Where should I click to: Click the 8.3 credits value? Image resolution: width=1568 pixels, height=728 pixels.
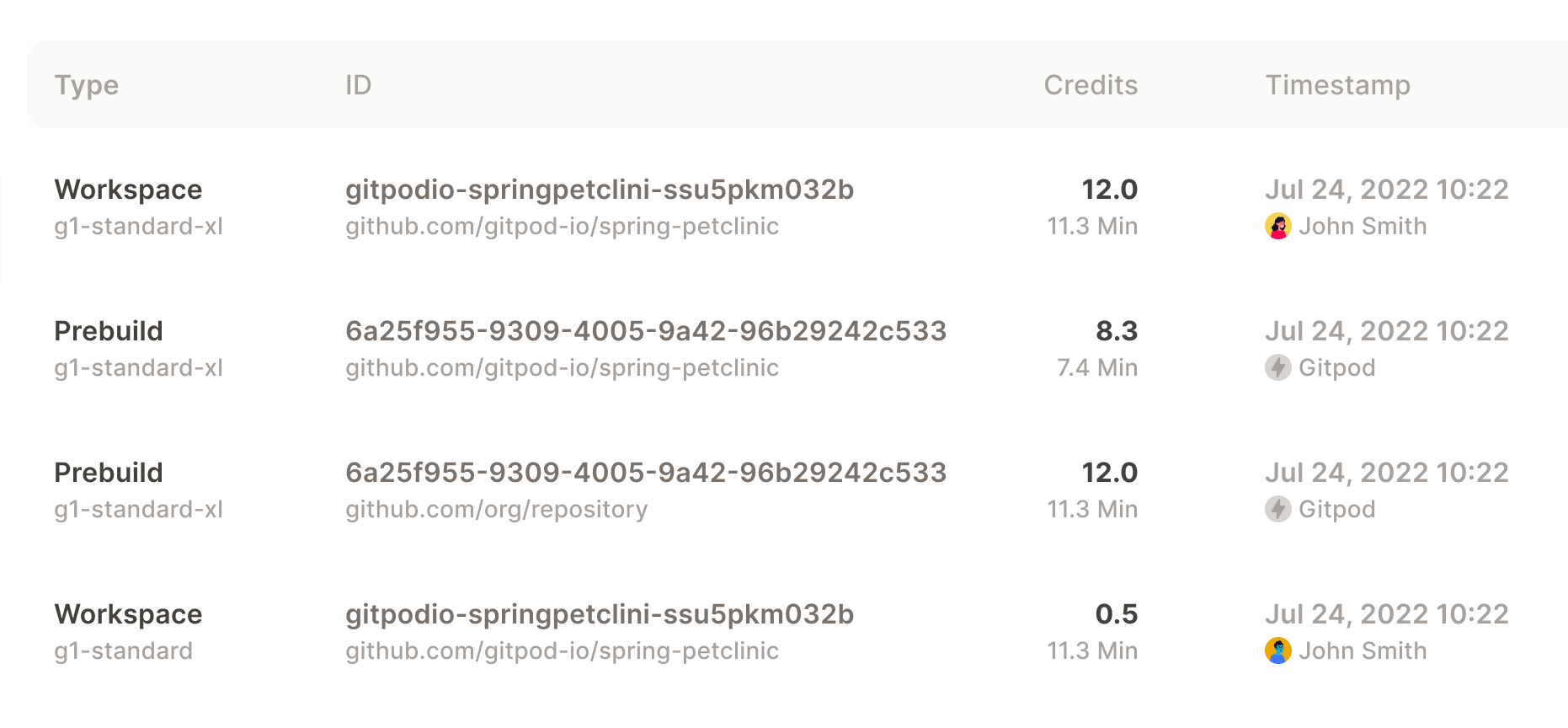pos(1117,331)
